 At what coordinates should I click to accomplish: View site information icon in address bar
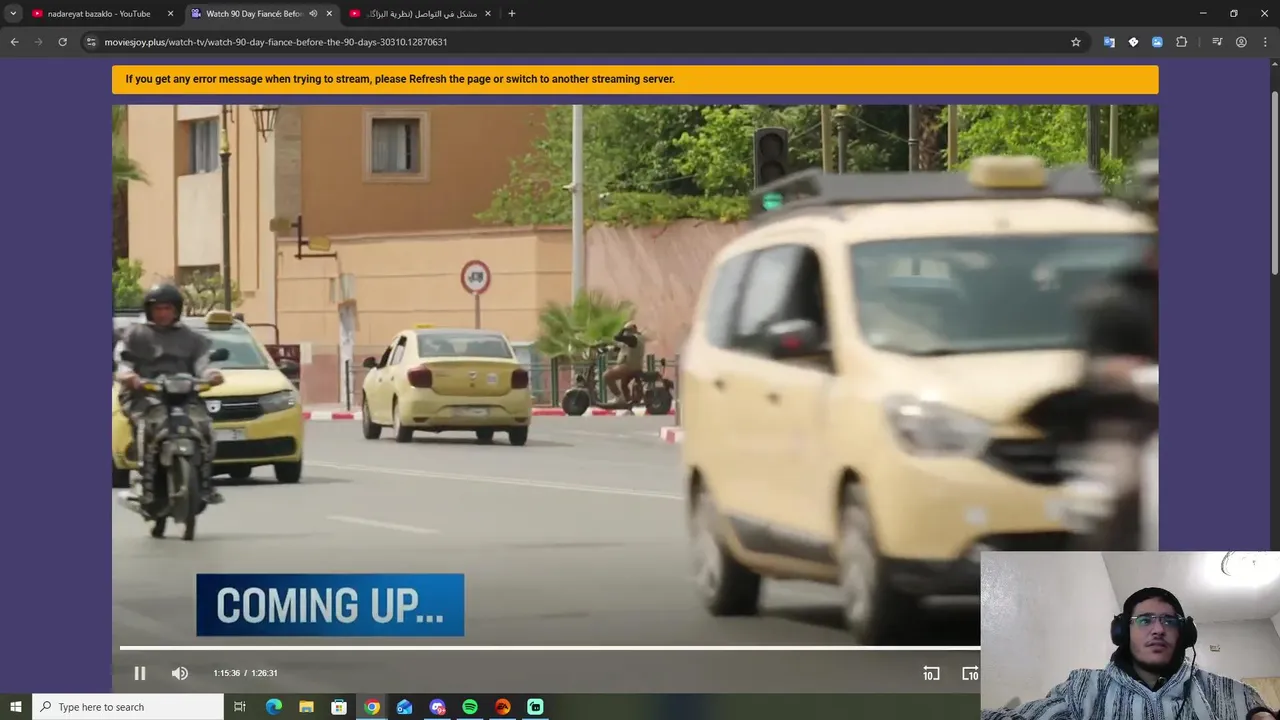point(91,42)
